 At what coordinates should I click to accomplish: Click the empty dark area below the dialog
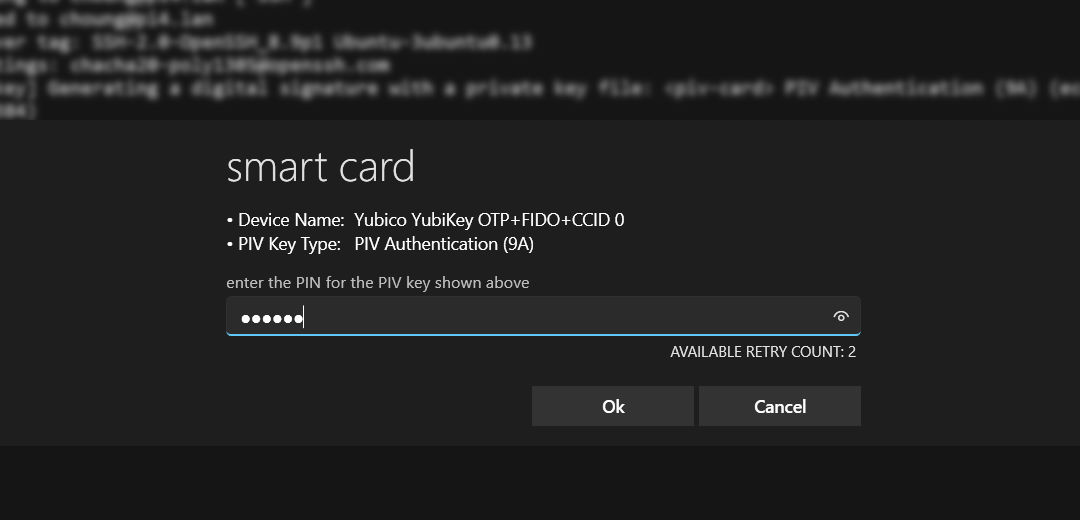point(540,483)
